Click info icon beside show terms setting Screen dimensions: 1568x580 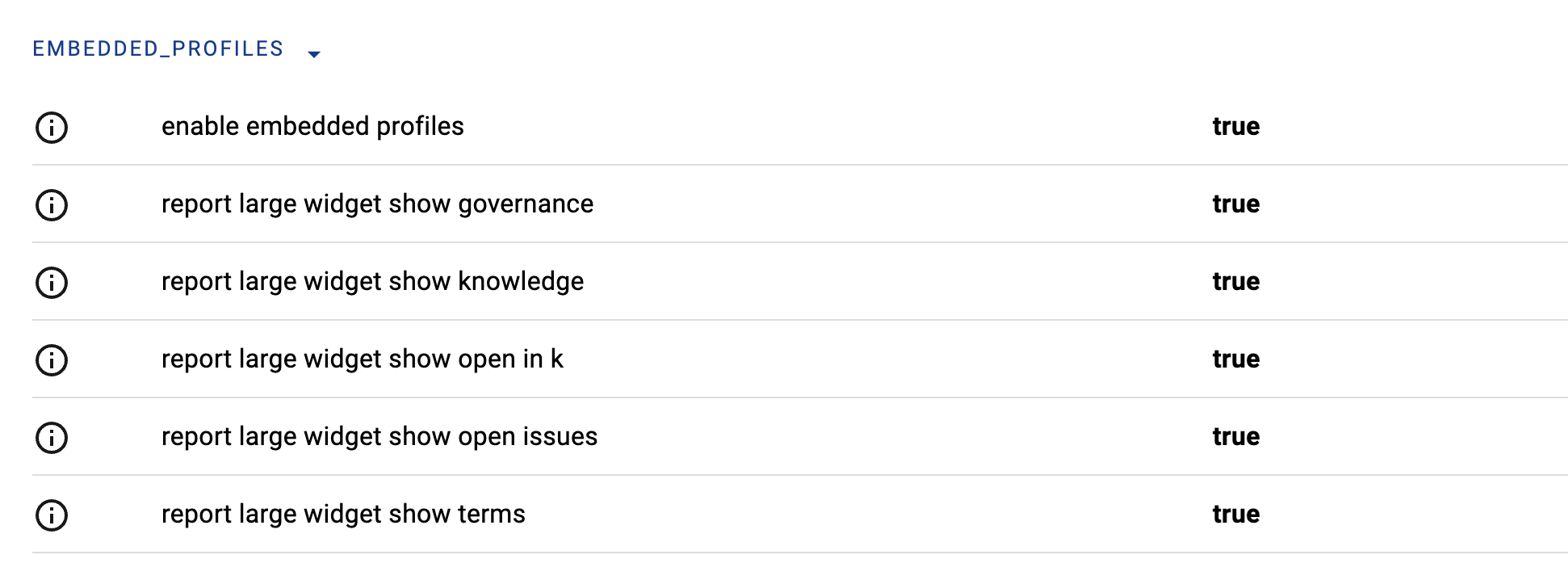[52, 515]
